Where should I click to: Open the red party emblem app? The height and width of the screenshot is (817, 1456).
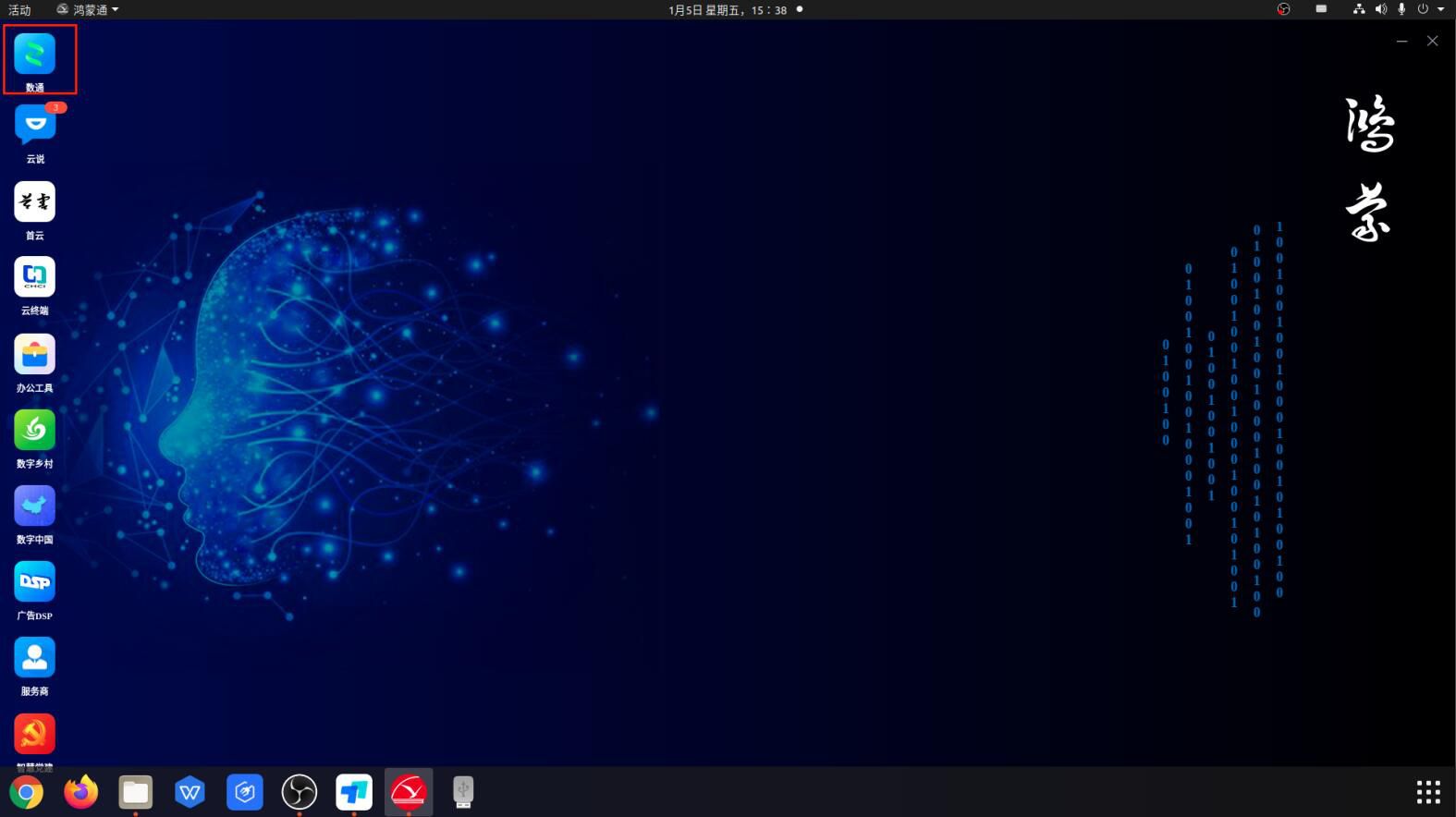tap(35, 734)
